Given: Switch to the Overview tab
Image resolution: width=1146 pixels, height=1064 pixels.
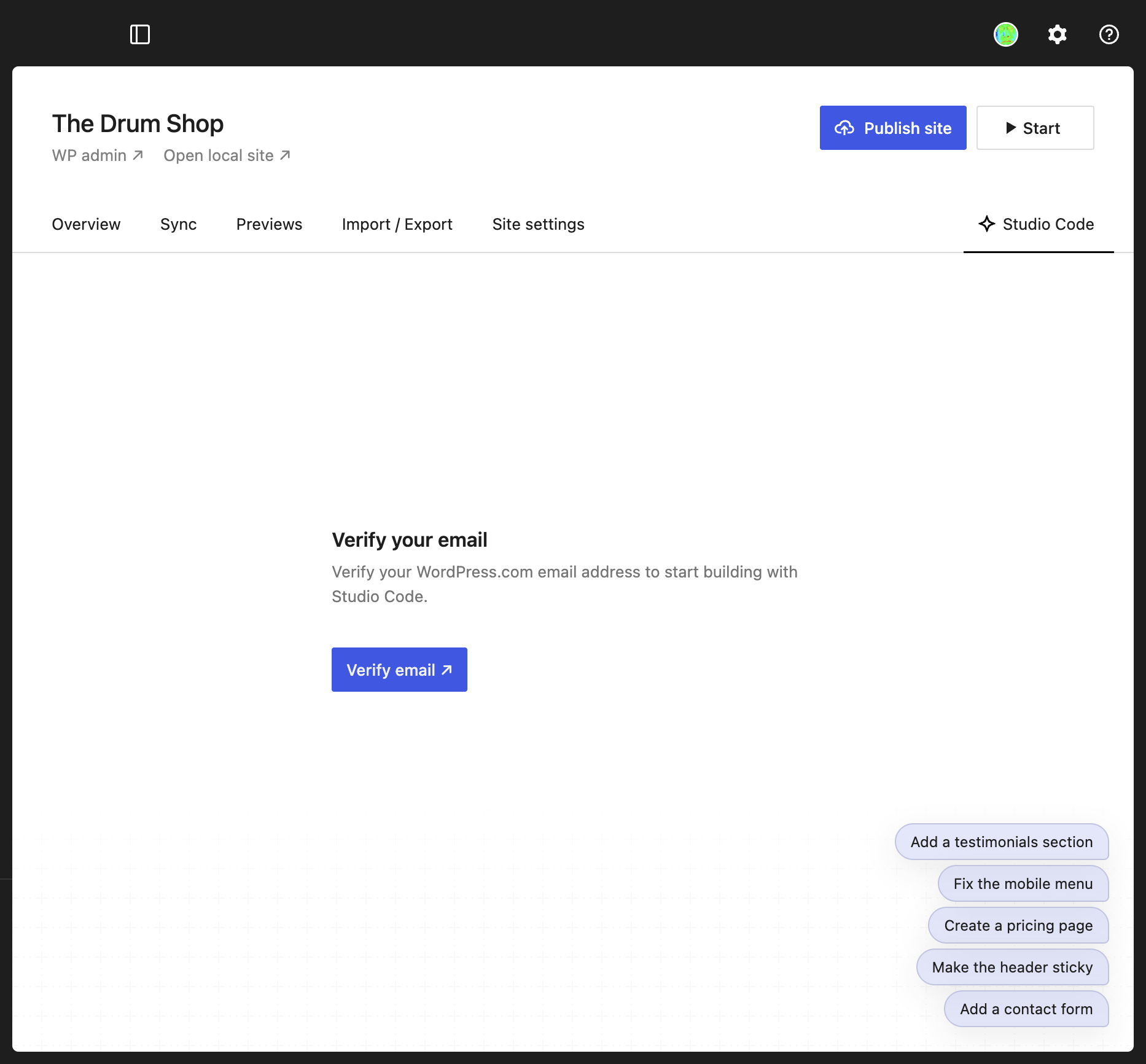Looking at the screenshot, I should (86, 224).
